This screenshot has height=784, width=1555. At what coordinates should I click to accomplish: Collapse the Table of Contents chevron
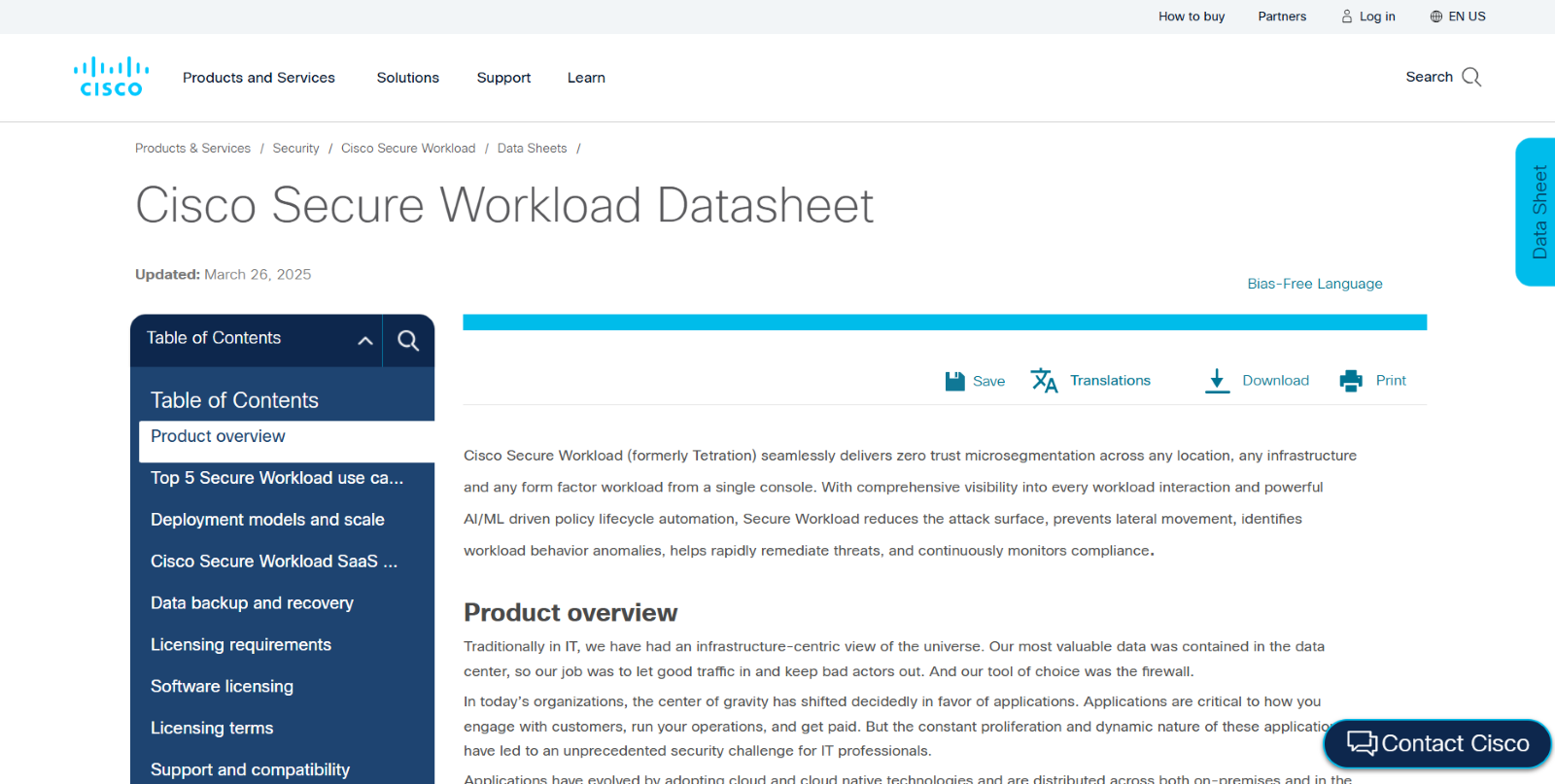[x=365, y=340]
